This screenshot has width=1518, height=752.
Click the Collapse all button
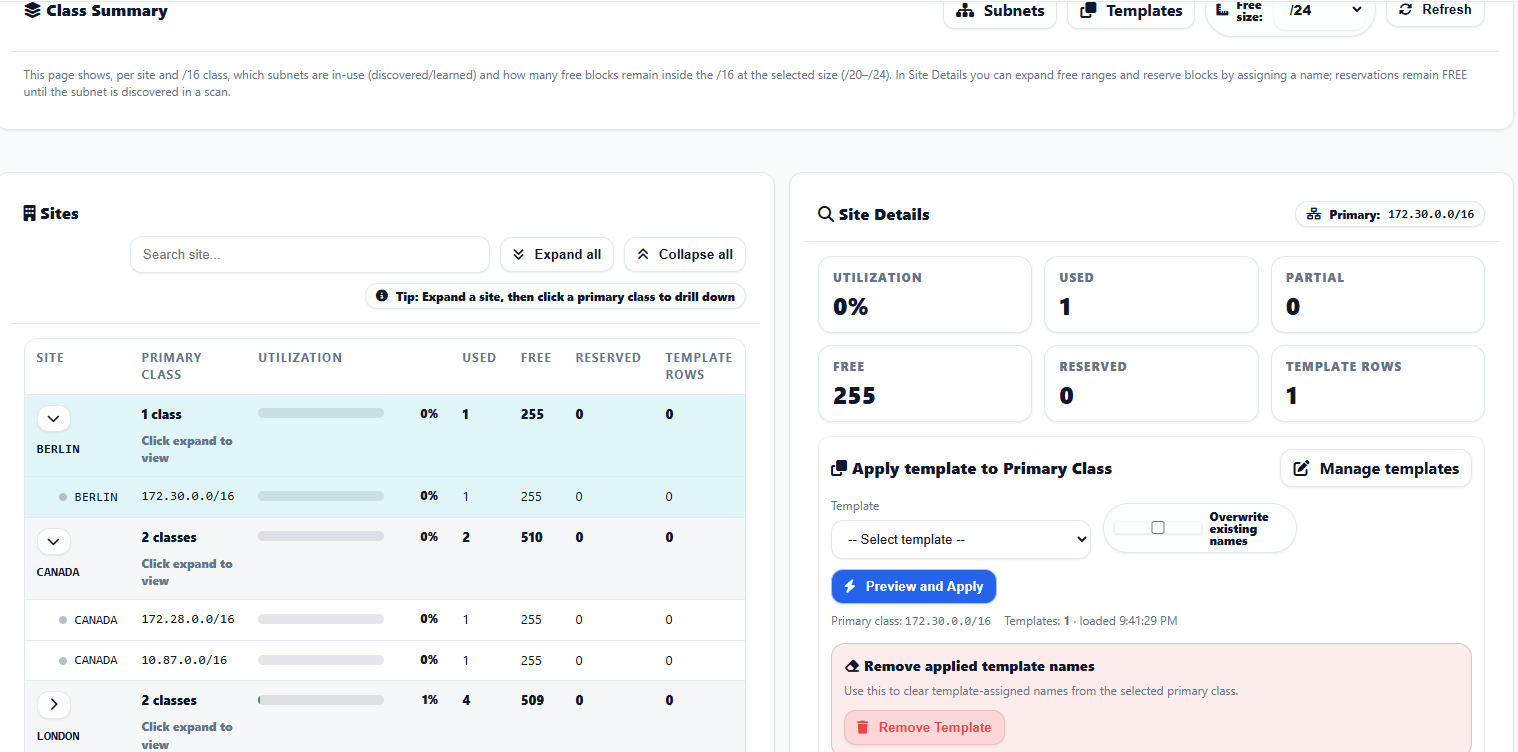(685, 254)
